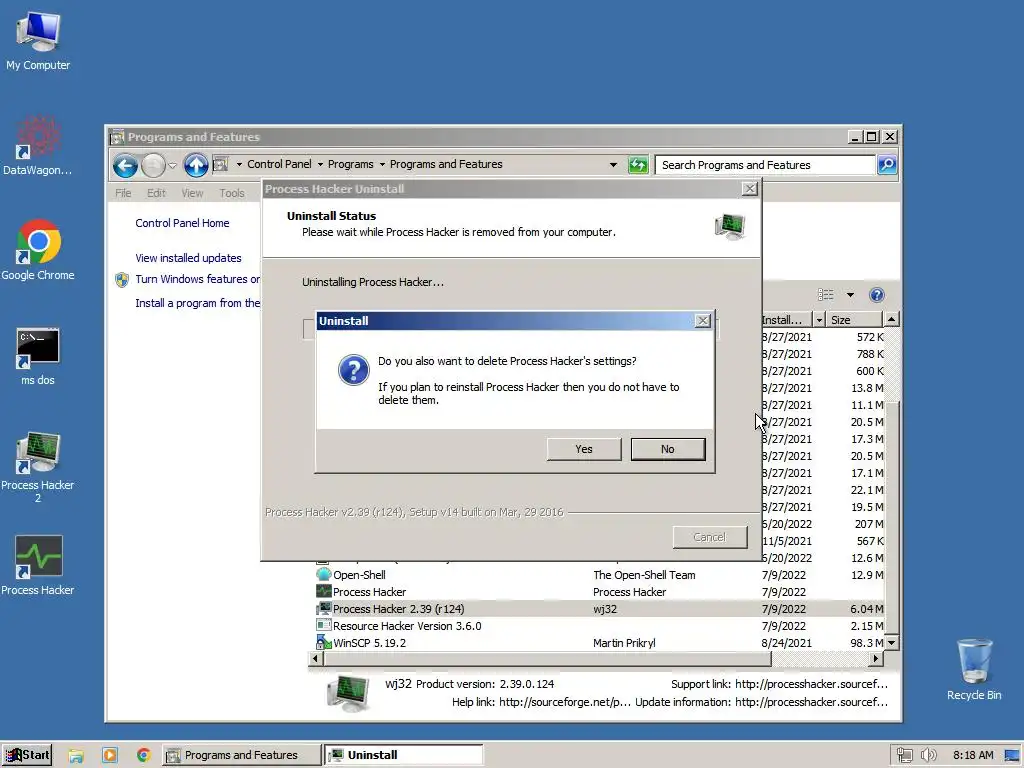Switch to Programs and Features taskbar button
Image resolution: width=1024 pixels, height=768 pixels.
241,755
